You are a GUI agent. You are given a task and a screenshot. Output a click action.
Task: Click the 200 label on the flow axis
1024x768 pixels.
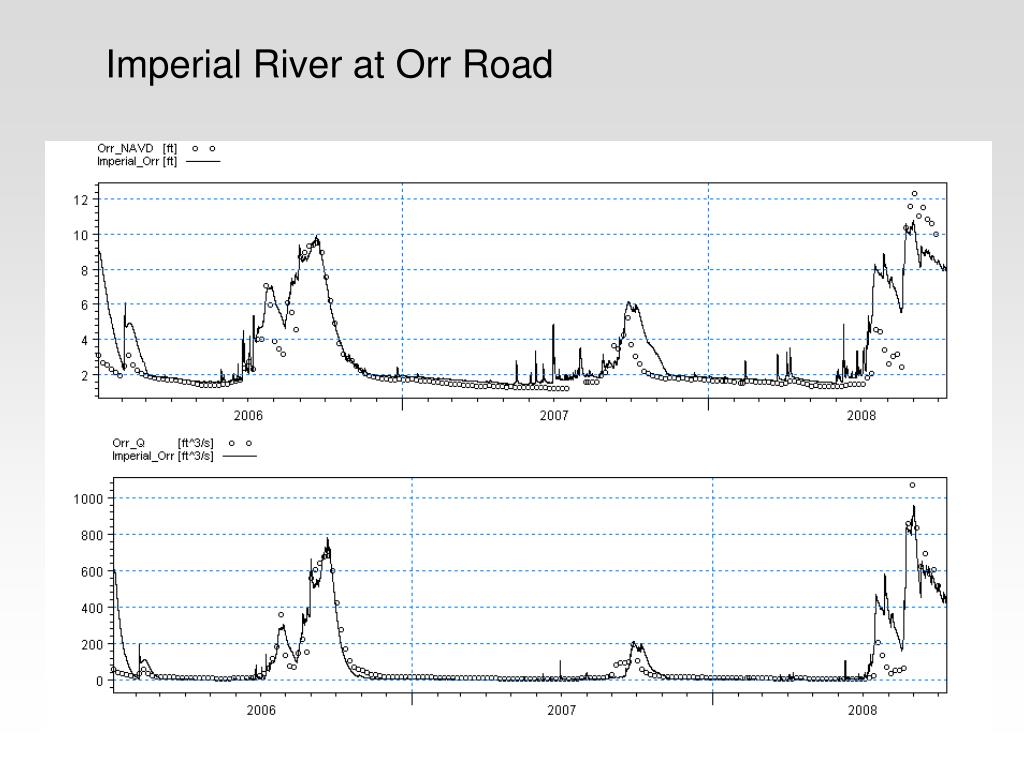coord(92,645)
